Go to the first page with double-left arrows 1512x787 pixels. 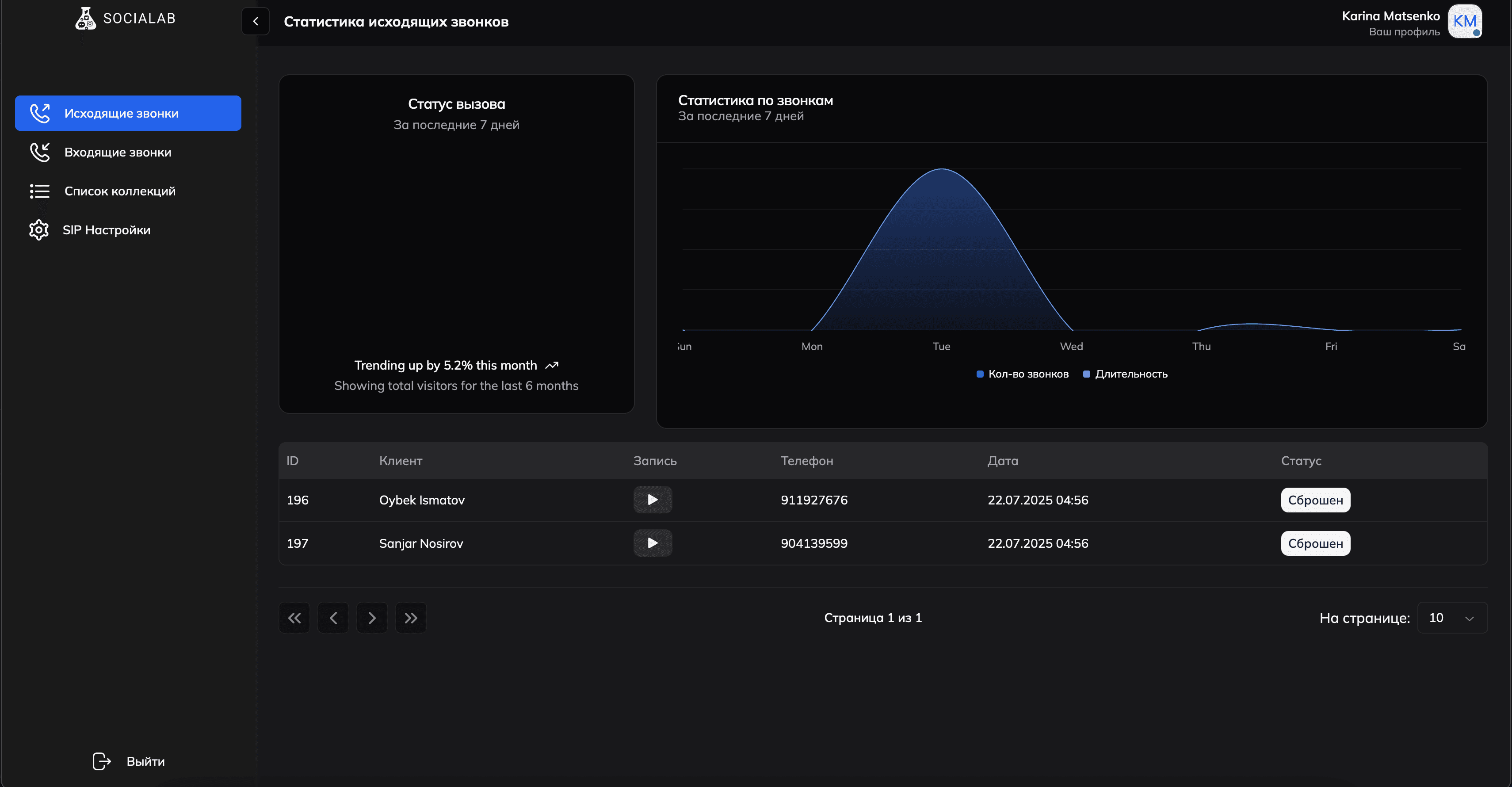click(x=294, y=618)
